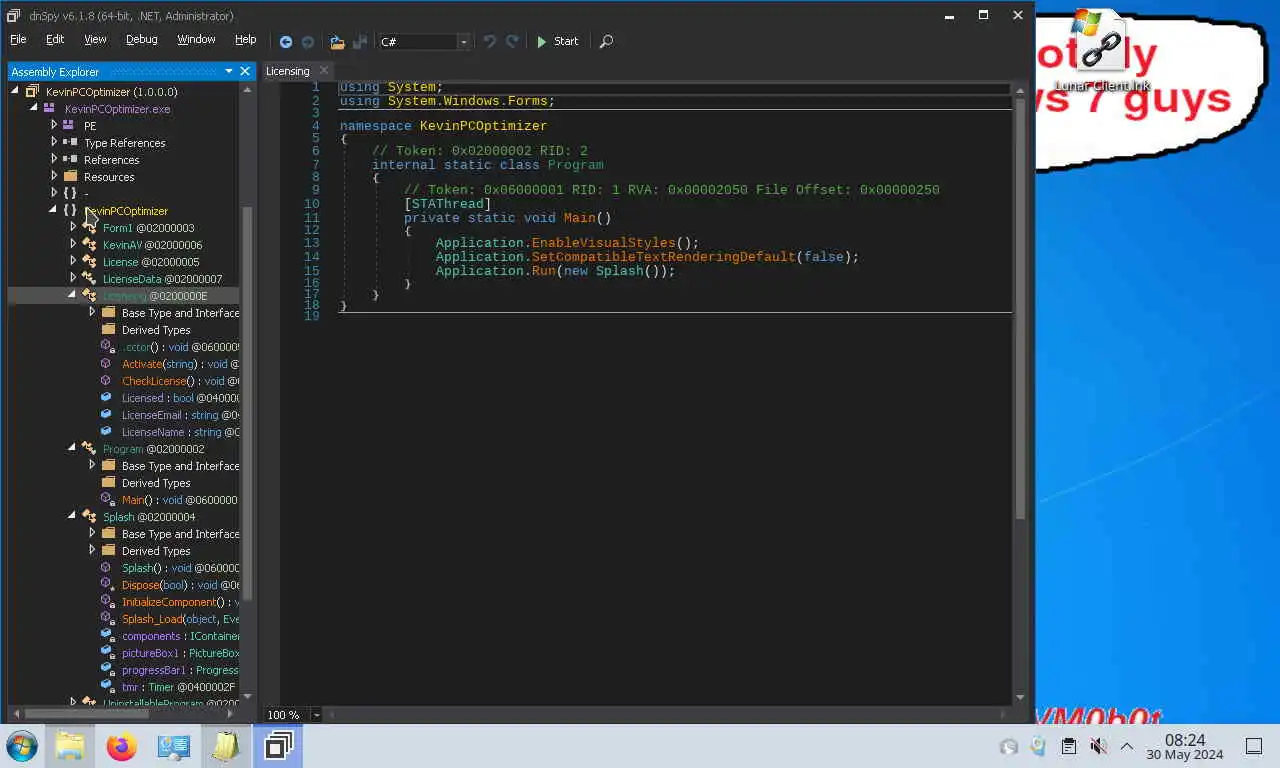Expand the Type References node
The image size is (1280, 768).
coord(54,142)
